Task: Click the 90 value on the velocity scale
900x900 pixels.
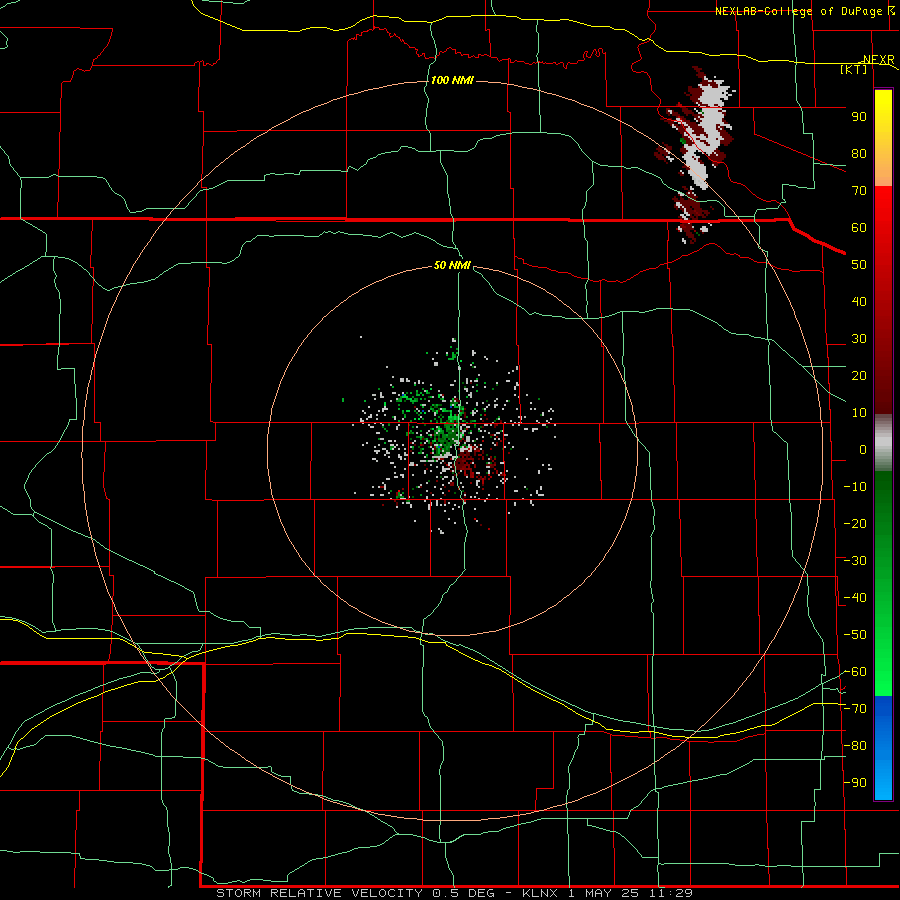Action: tap(859, 117)
